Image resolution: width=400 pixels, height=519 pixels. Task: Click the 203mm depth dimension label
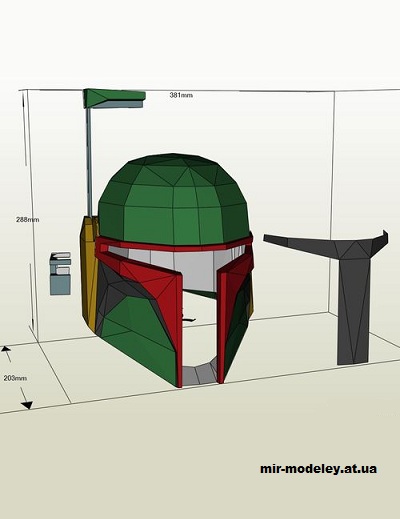(15, 378)
